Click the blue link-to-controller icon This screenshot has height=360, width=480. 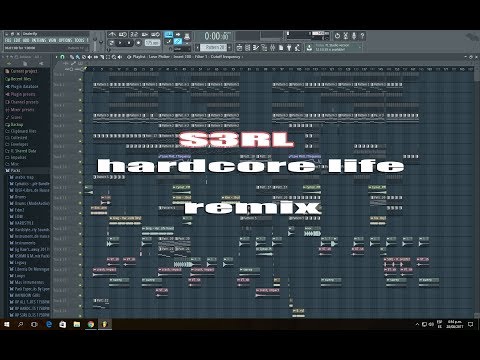[178, 41]
